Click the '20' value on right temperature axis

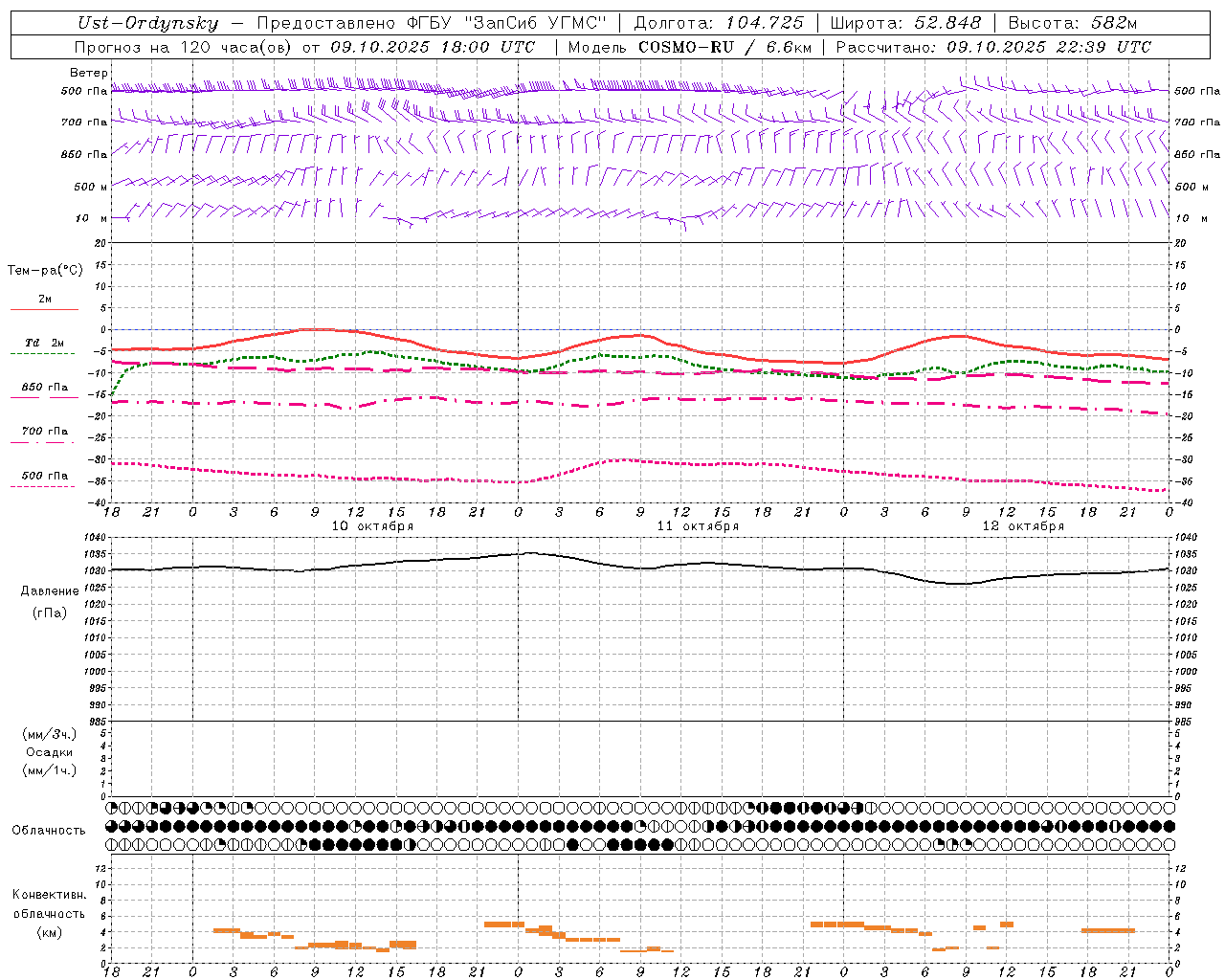[1180, 243]
